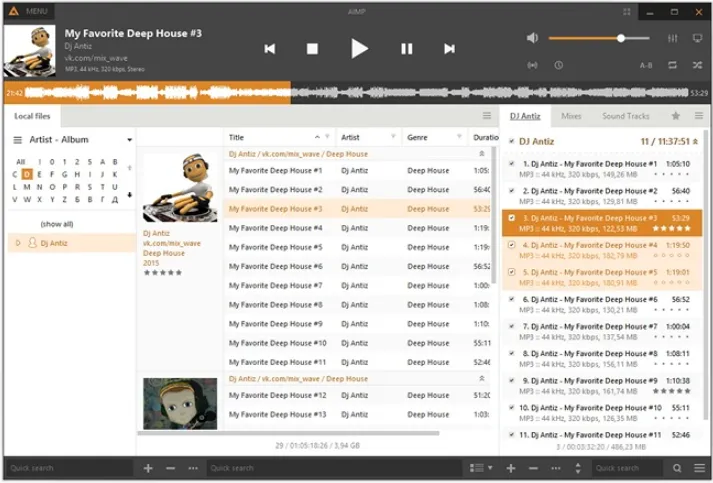Viewport: 713px width, 483px height.
Task: Add files to playlist with plus icon
Action: [511, 468]
